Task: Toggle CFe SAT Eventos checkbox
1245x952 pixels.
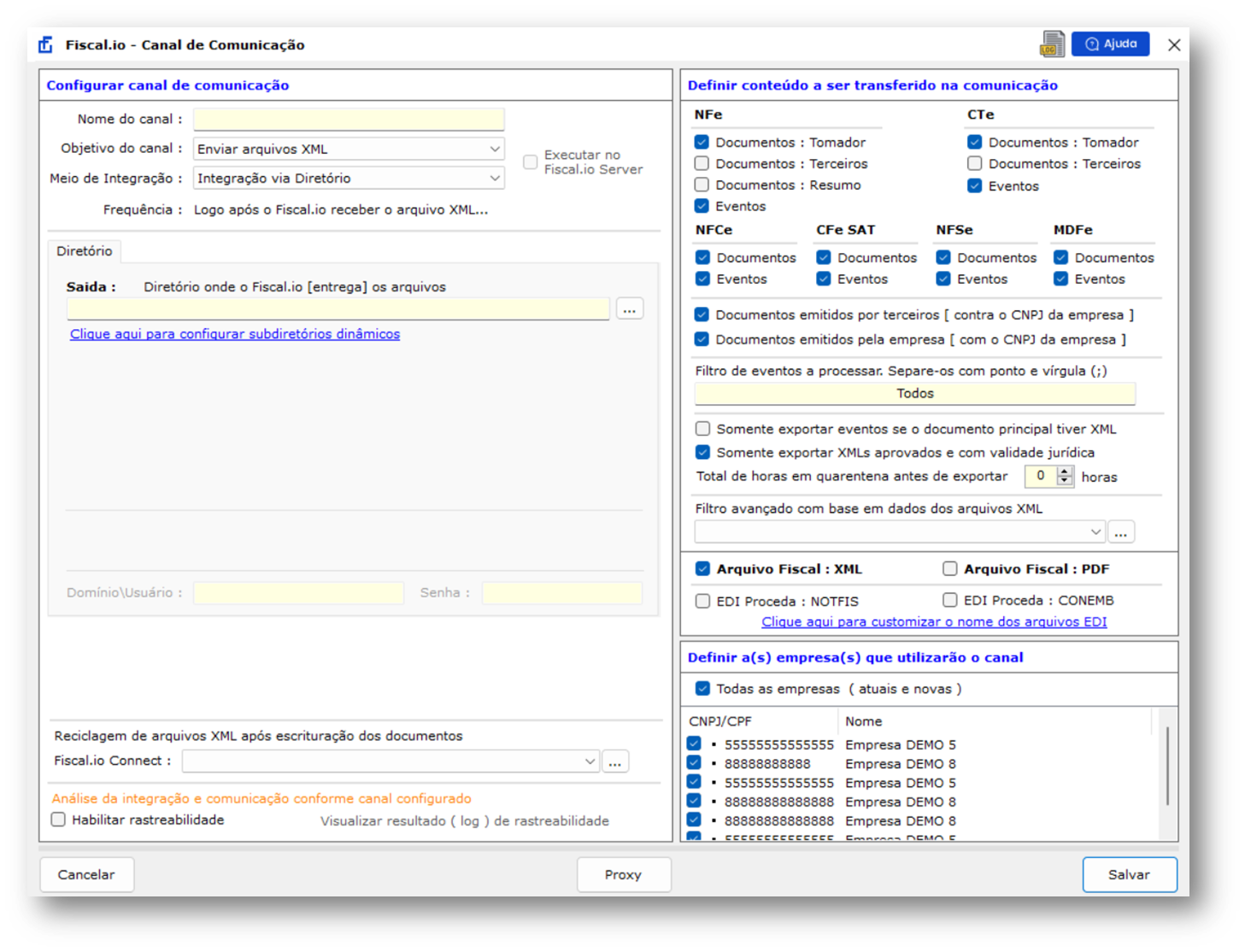Action: 824,279
